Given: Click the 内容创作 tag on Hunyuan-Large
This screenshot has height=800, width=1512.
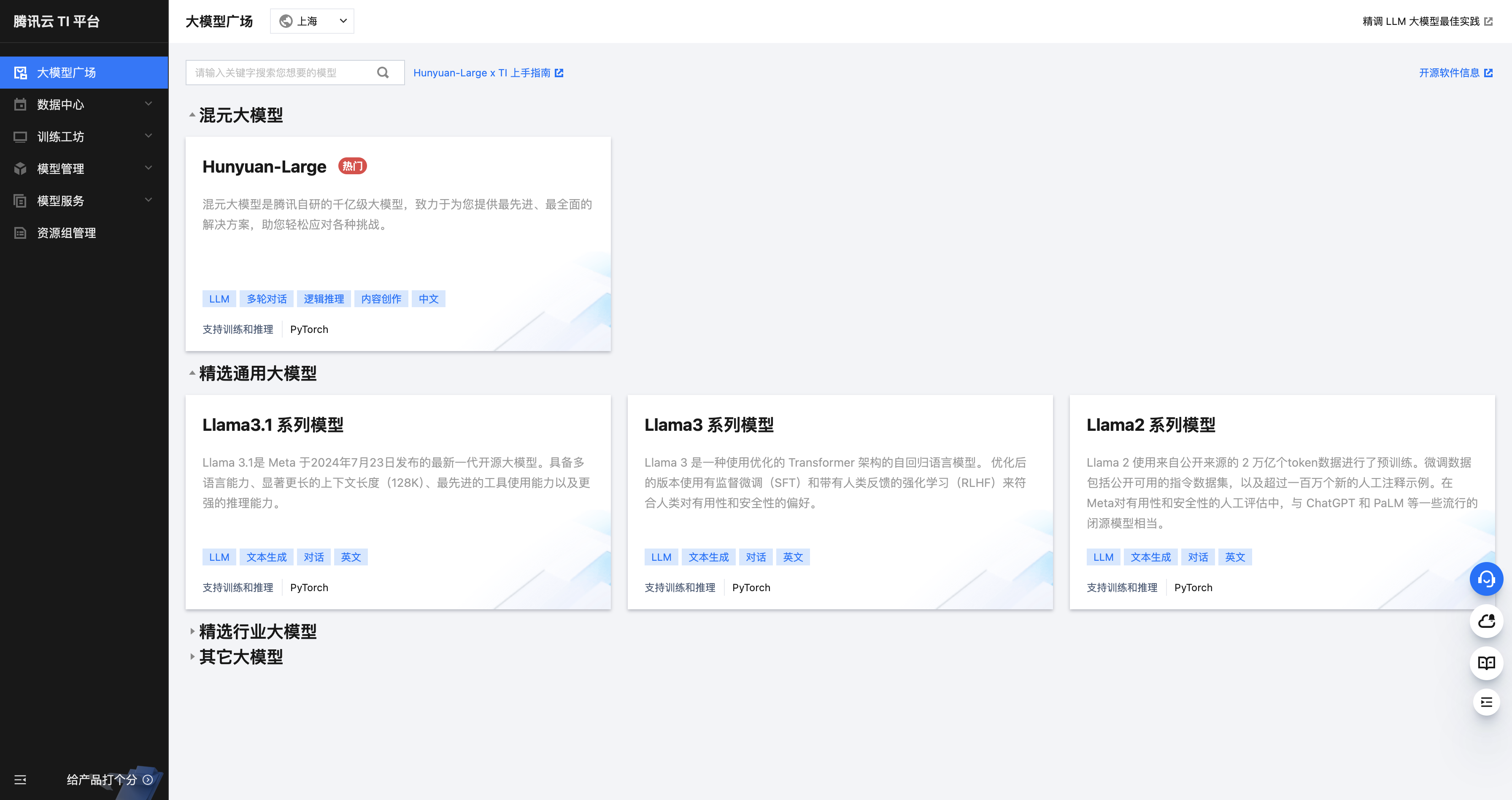Looking at the screenshot, I should [381, 299].
